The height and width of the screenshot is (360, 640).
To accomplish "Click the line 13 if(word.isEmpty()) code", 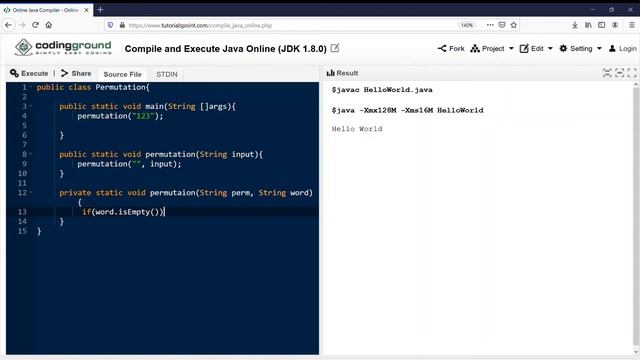I will [x=123, y=212].
